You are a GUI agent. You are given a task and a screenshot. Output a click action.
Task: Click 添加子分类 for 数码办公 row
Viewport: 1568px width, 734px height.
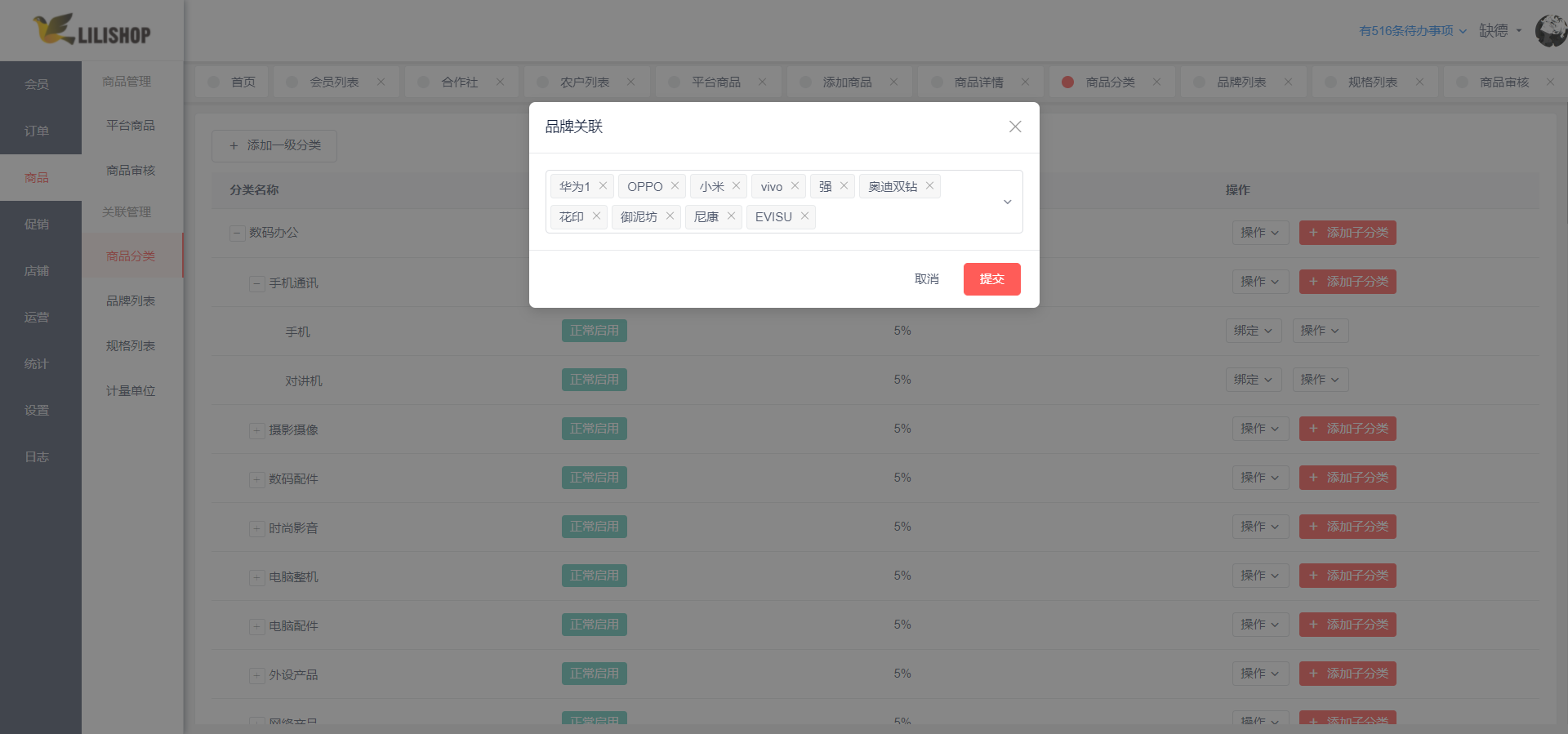(x=1347, y=233)
